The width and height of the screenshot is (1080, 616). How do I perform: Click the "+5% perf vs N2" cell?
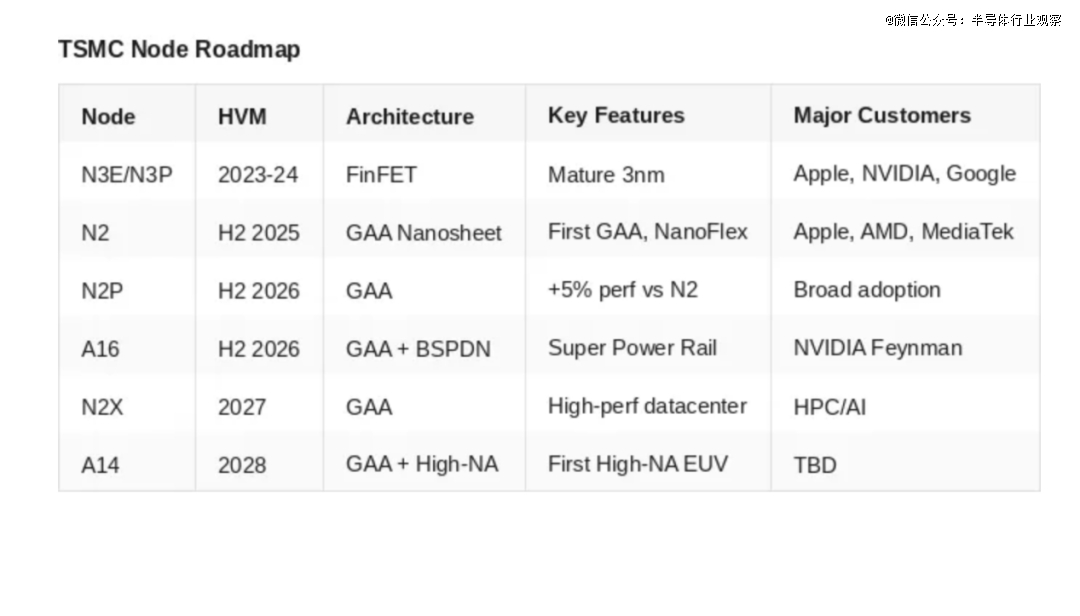click(623, 290)
